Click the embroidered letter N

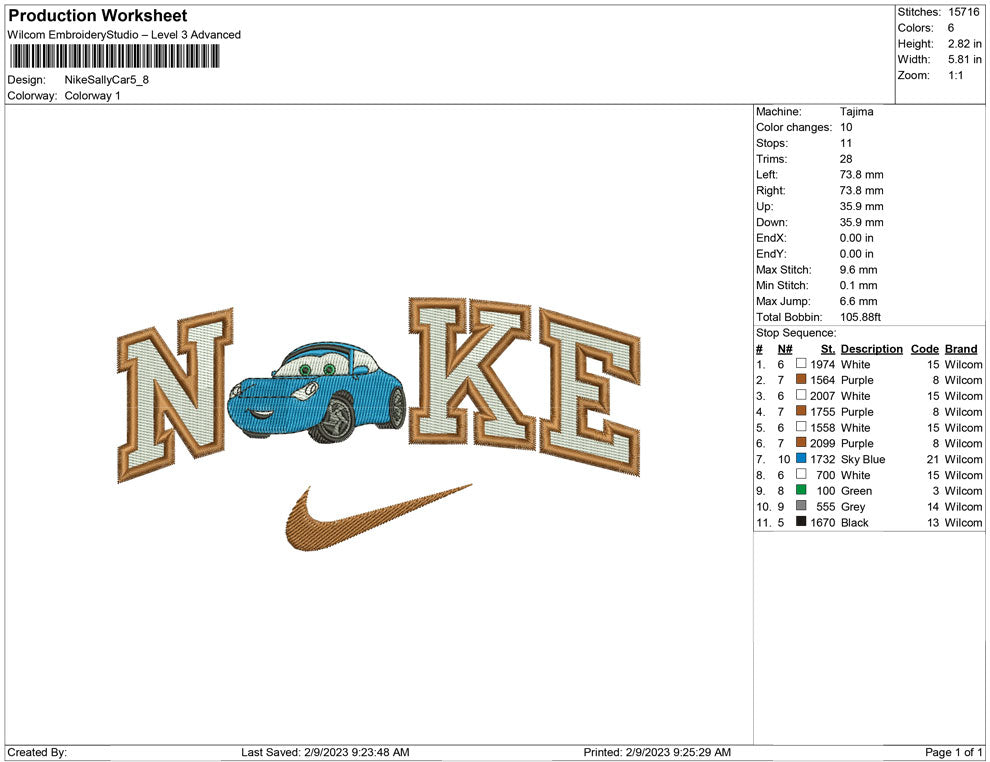(x=175, y=395)
